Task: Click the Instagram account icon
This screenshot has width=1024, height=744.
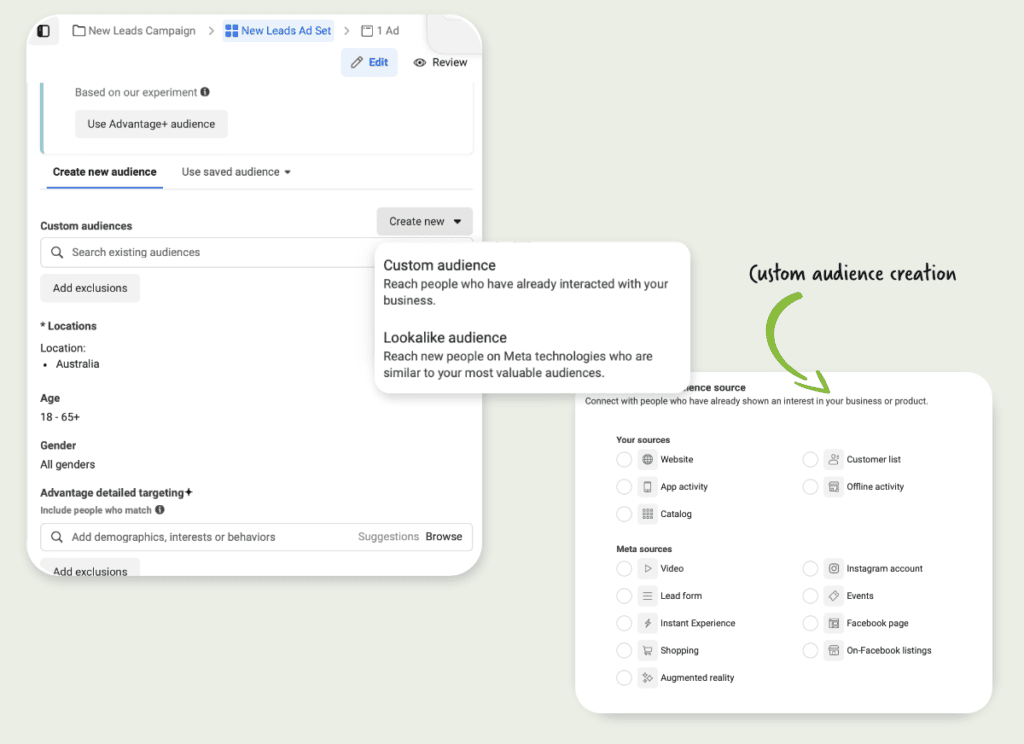Action: 834,569
